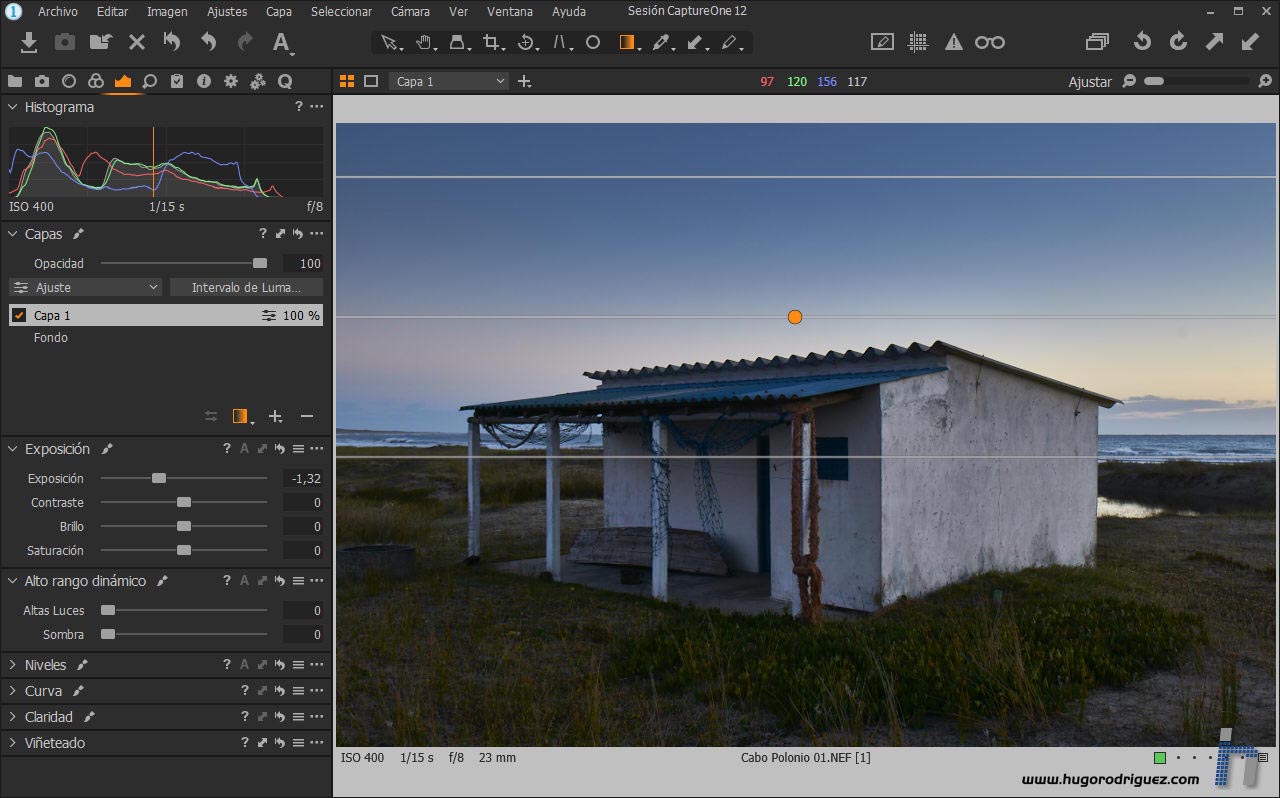Open the Cámara menu
Image resolution: width=1280 pixels, height=798 pixels.
tap(410, 11)
